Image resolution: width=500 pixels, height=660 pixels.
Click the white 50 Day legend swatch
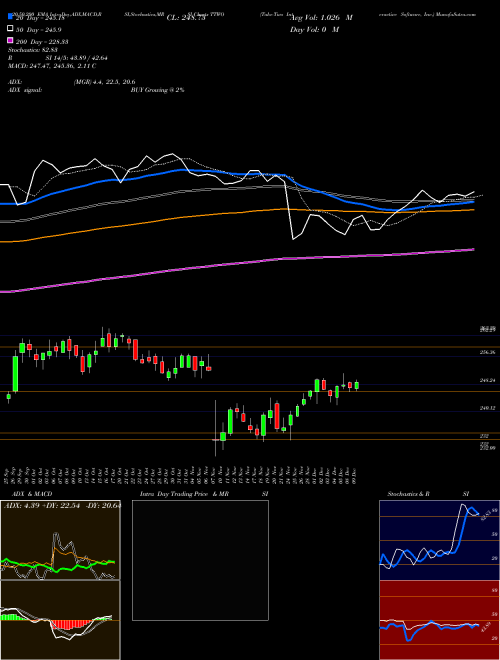[11, 29]
